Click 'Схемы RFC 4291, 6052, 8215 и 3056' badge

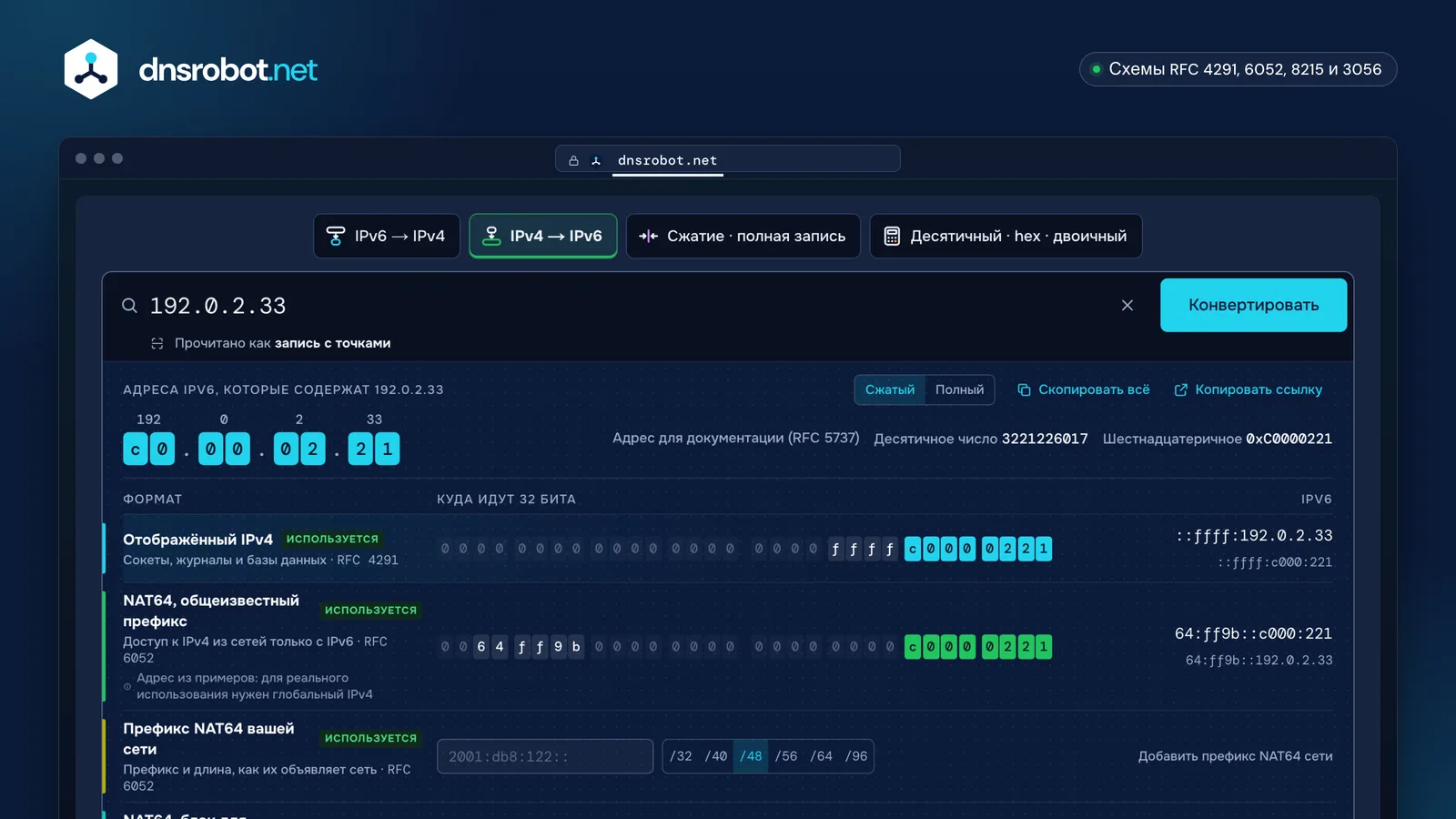coord(1238,69)
